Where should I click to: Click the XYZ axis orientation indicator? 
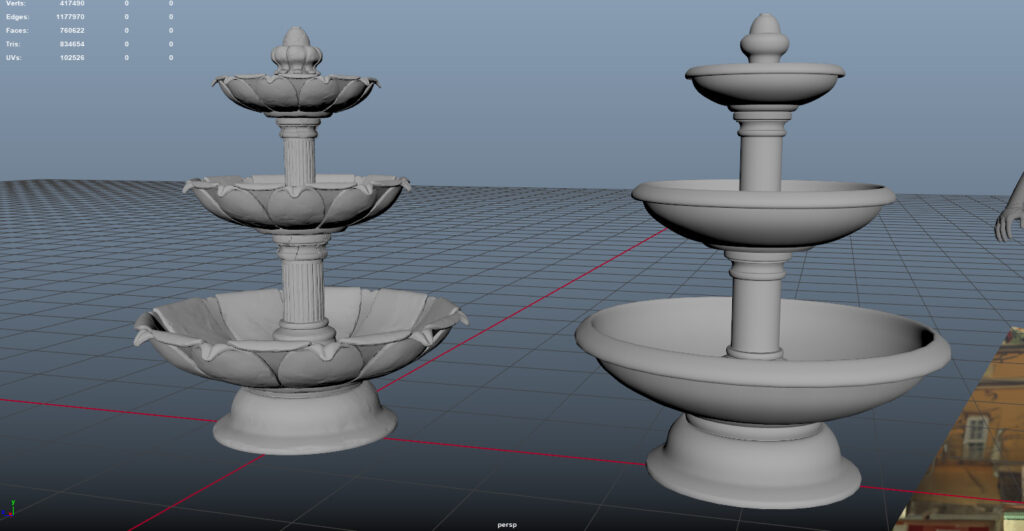click(8, 509)
